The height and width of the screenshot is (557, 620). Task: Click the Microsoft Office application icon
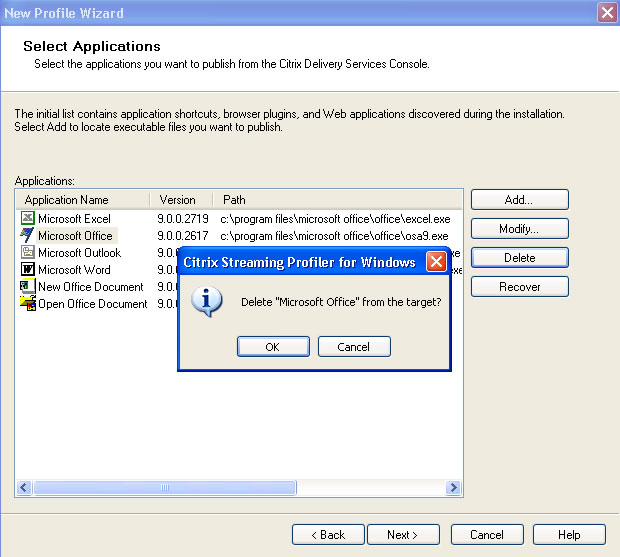(27, 235)
